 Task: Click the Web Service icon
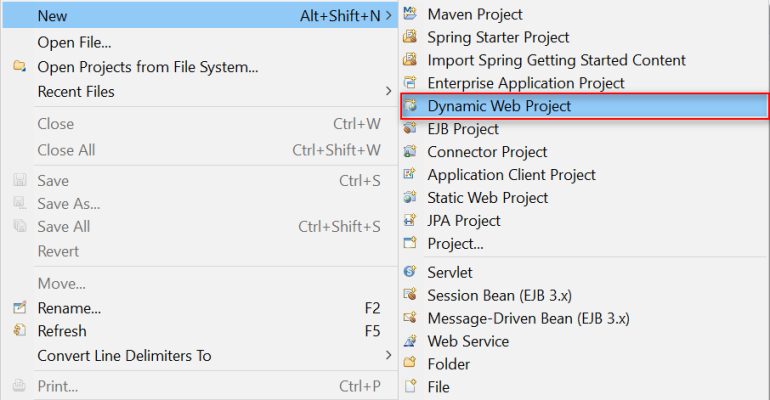410,341
